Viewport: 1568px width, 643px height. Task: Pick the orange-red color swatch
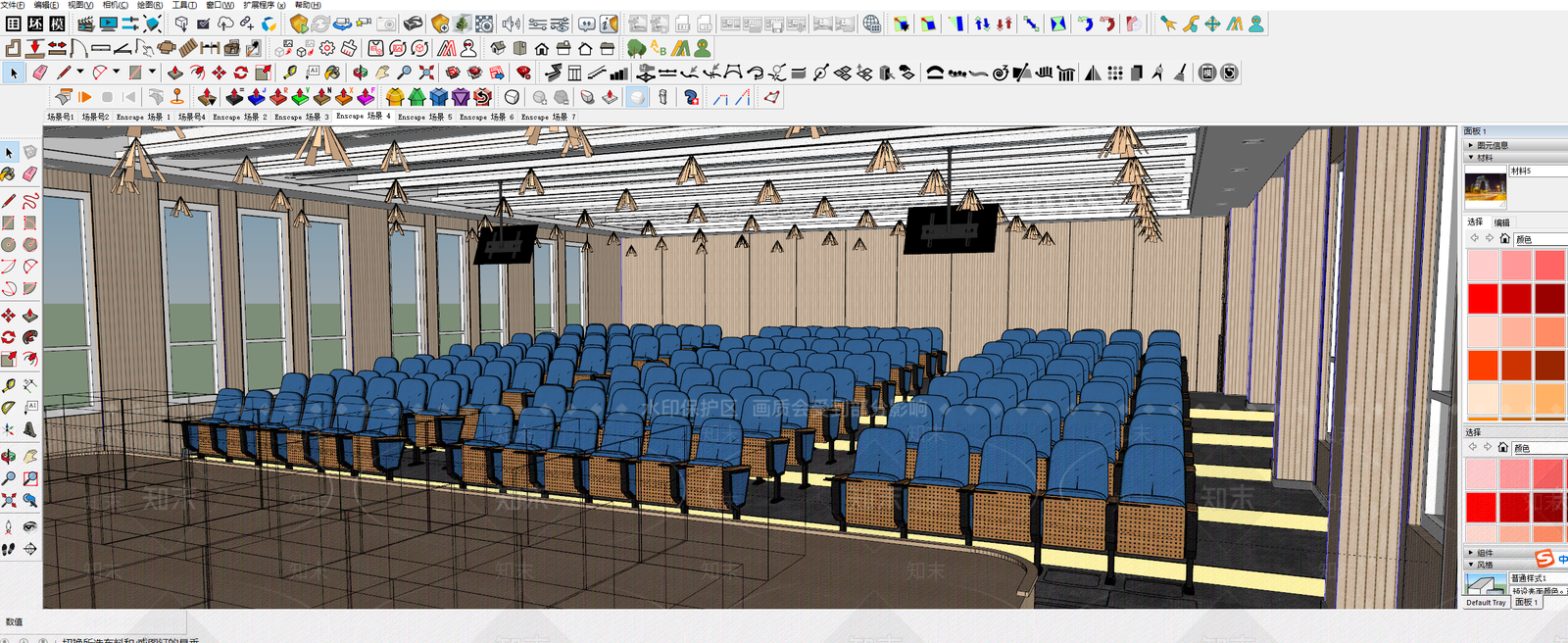pos(1482,365)
